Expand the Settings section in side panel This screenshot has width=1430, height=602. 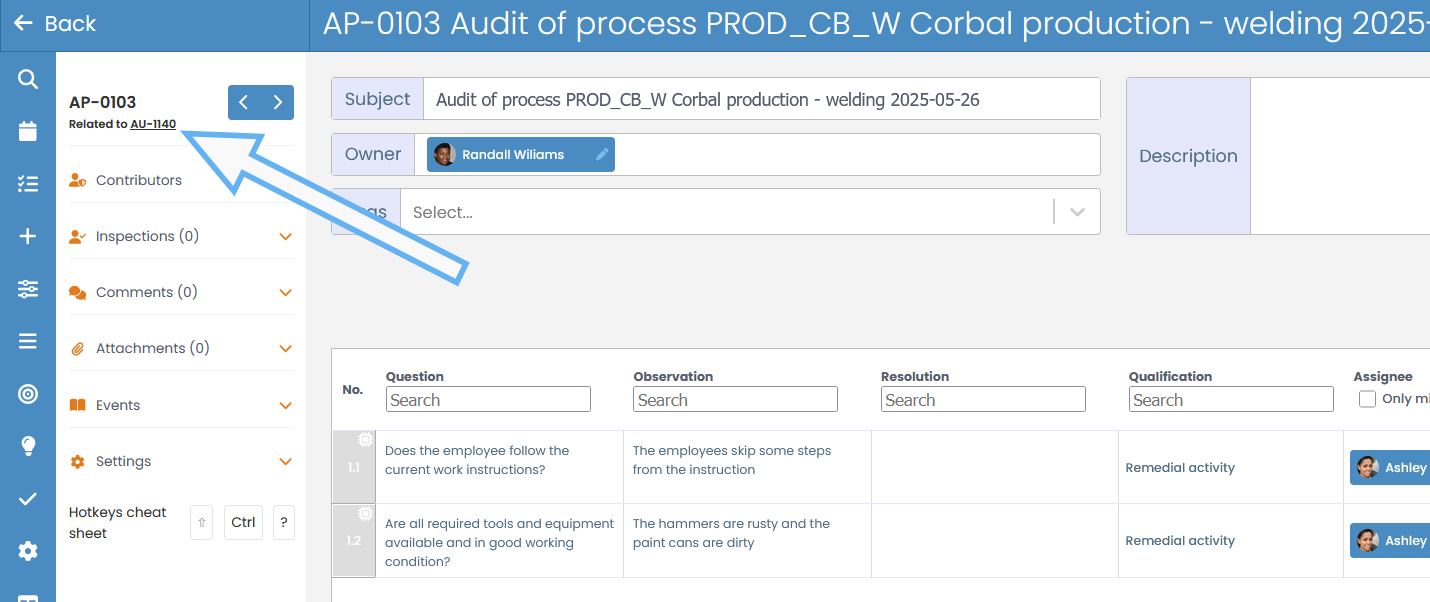(181, 462)
